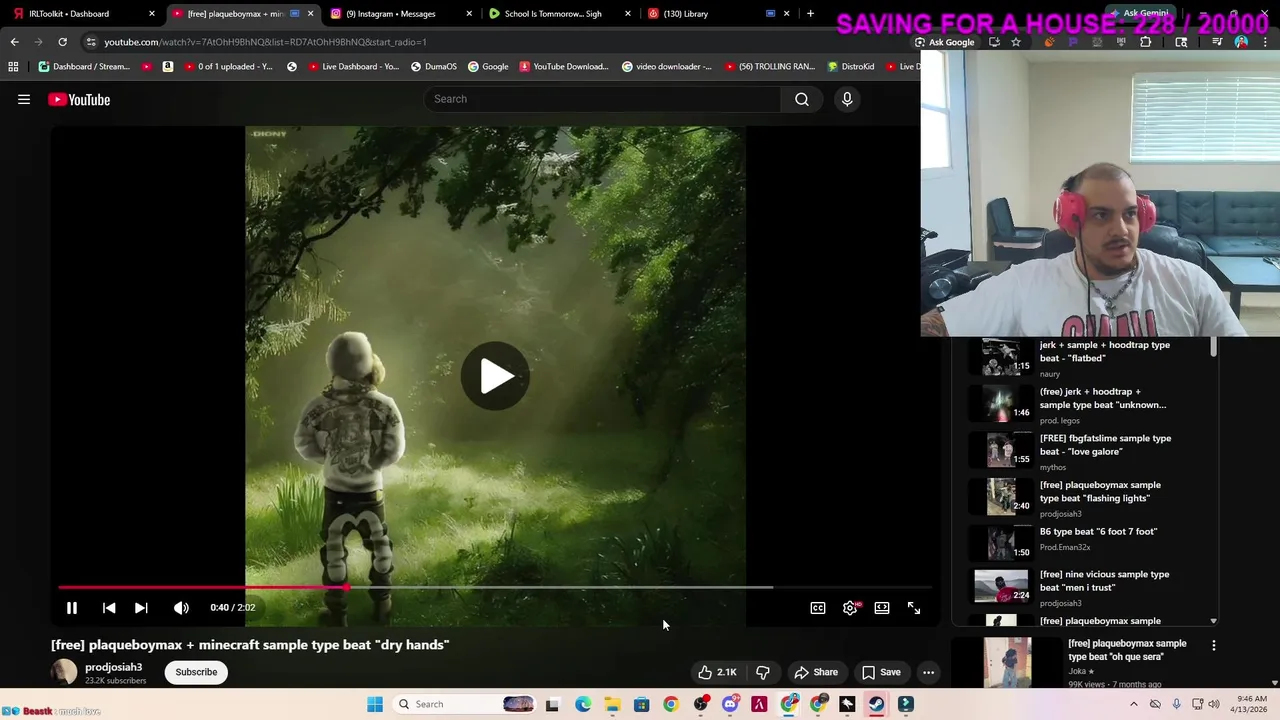Show hidden system tray icons chevron
The height and width of the screenshot is (720, 1280).
1133,704
